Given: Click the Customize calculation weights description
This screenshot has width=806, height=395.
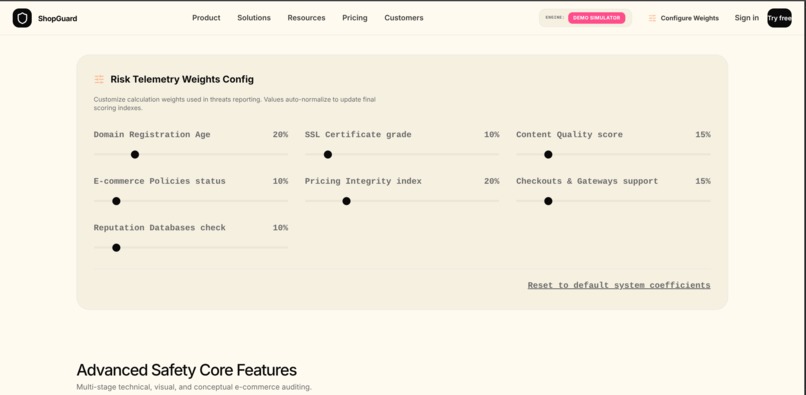Looking at the screenshot, I should click(x=234, y=104).
